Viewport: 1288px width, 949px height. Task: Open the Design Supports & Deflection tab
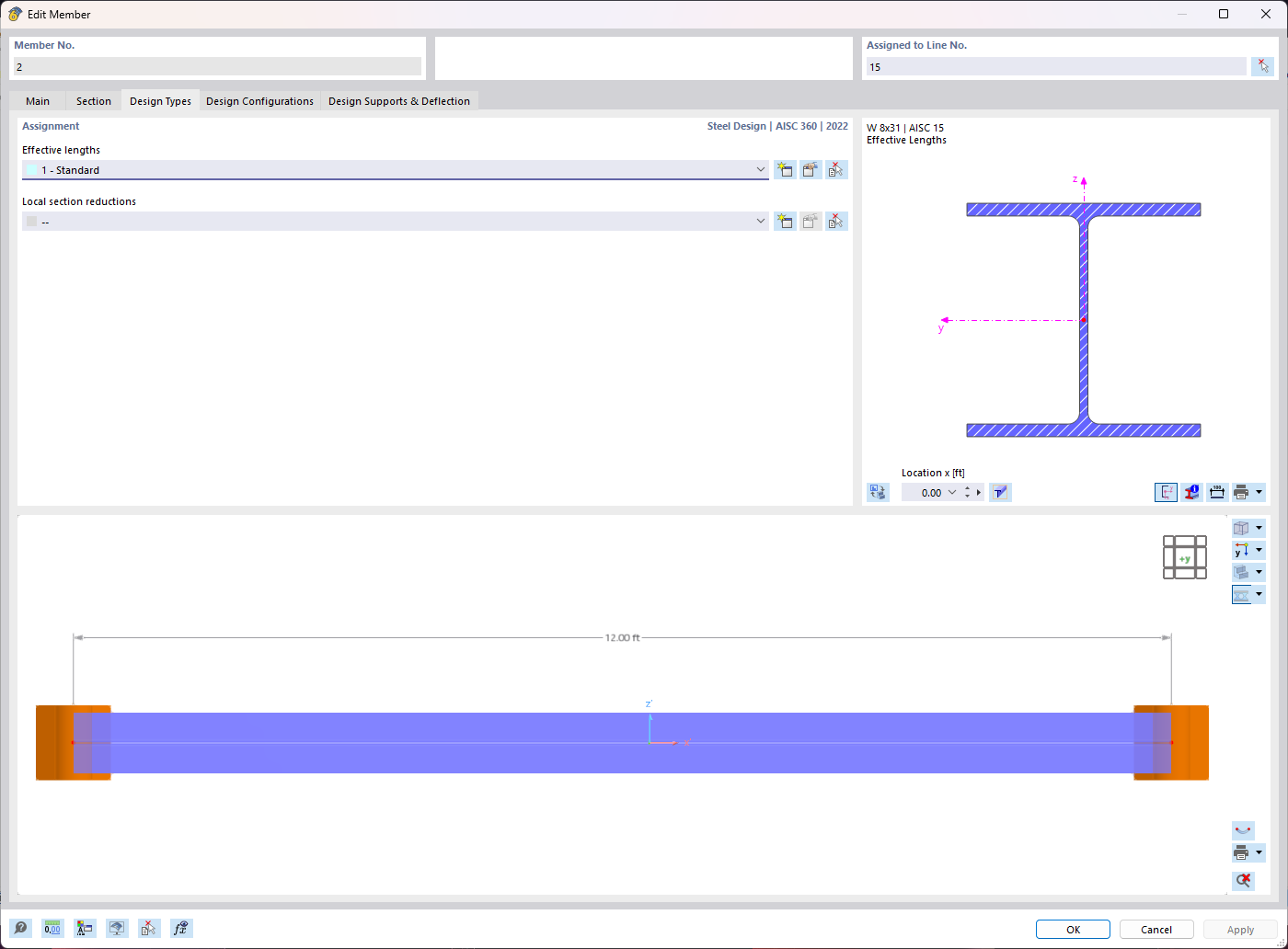point(399,101)
